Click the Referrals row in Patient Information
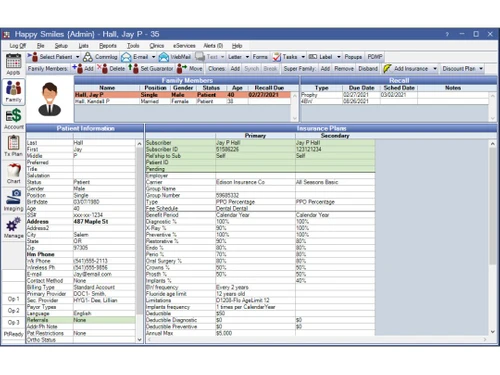Image resolution: width=500 pixels, height=375 pixels. coord(81,320)
